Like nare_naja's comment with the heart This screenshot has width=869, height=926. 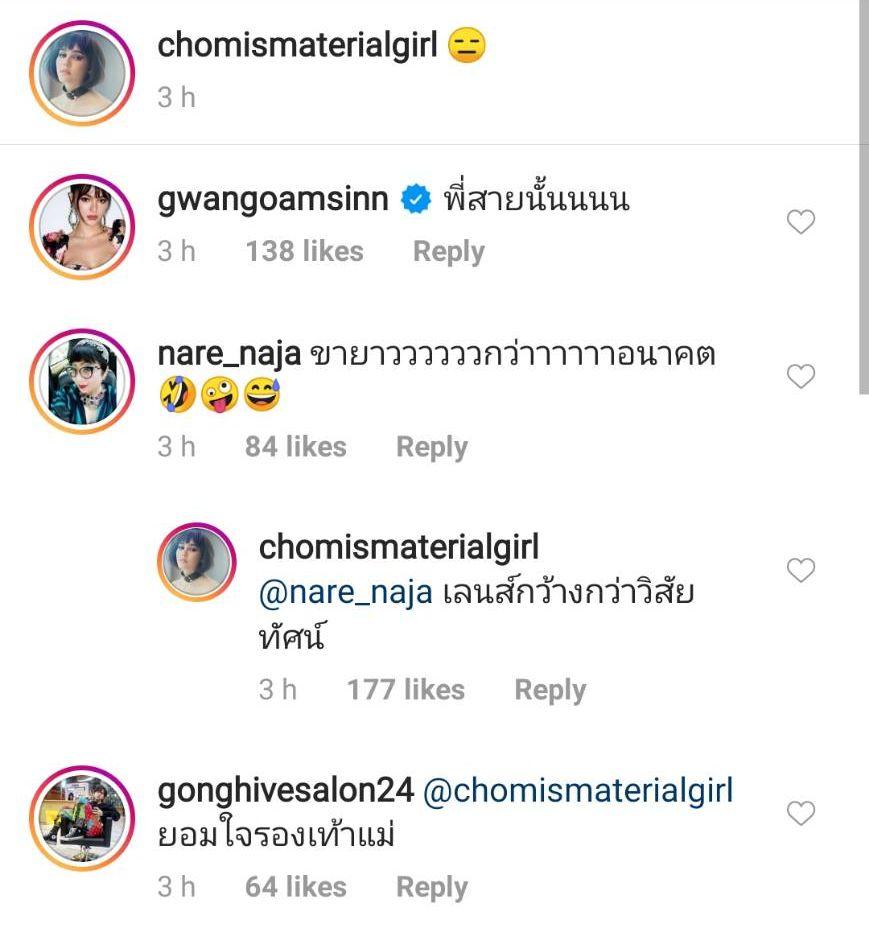point(801,376)
